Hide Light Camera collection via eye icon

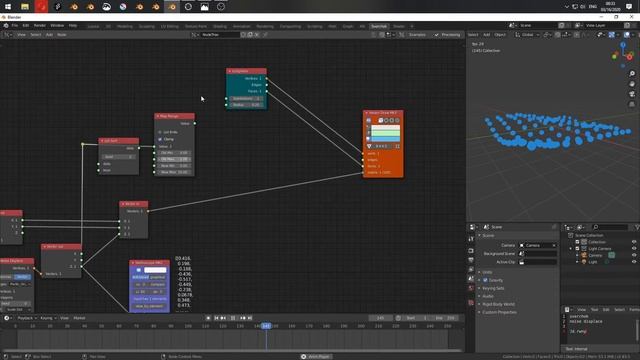(634, 249)
